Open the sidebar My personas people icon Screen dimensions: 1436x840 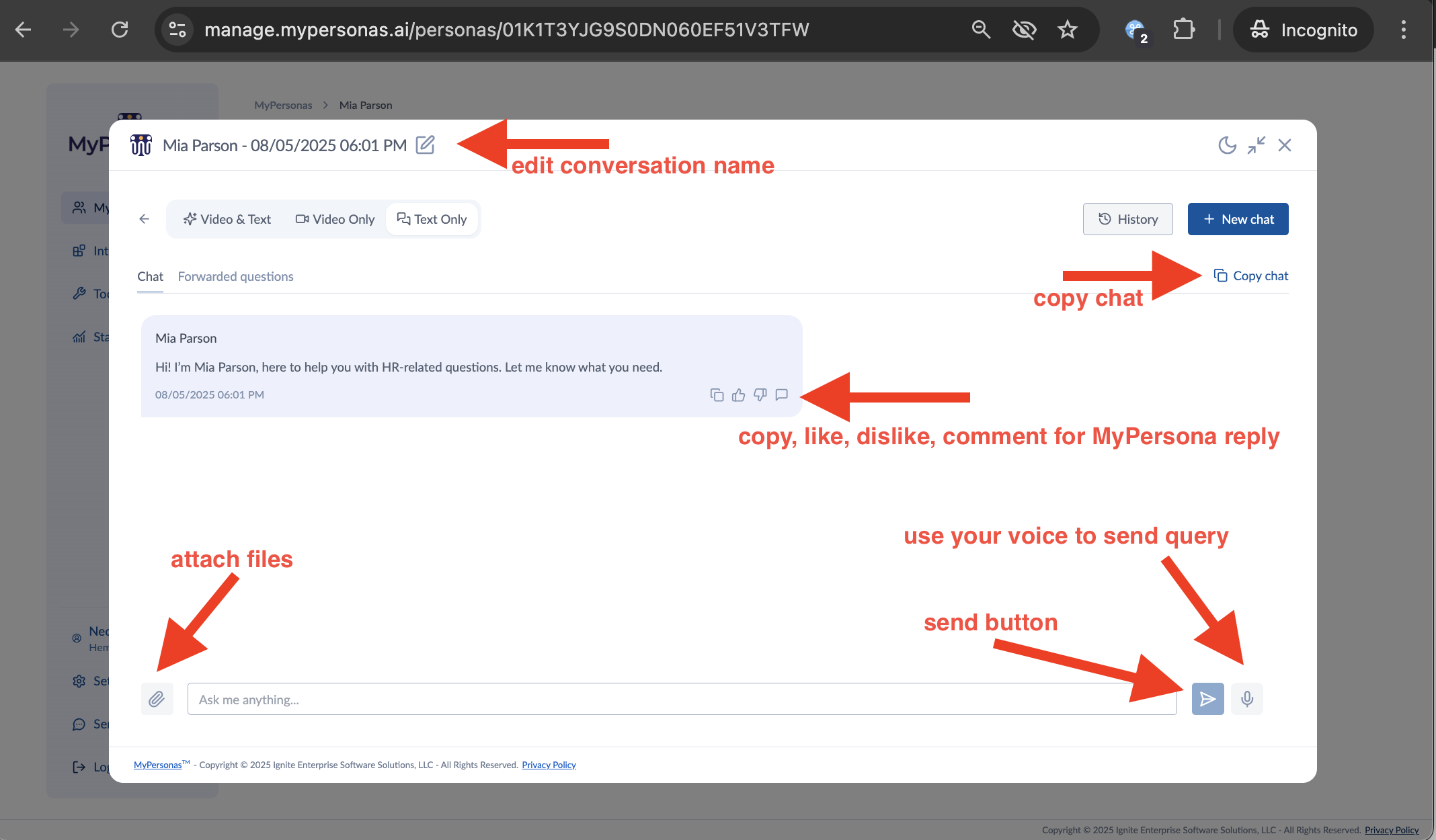coord(79,208)
